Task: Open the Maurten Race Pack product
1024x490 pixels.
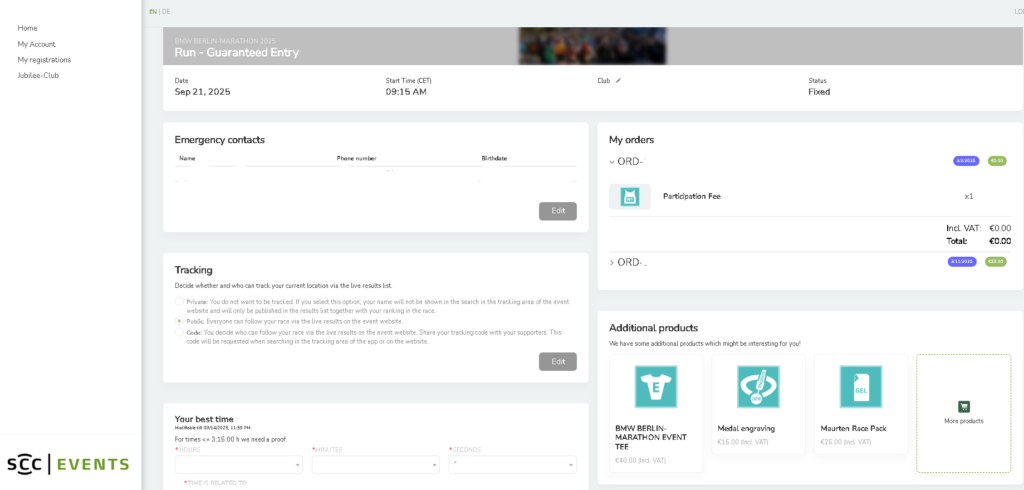Action: pyautogui.click(x=861, y=404)
